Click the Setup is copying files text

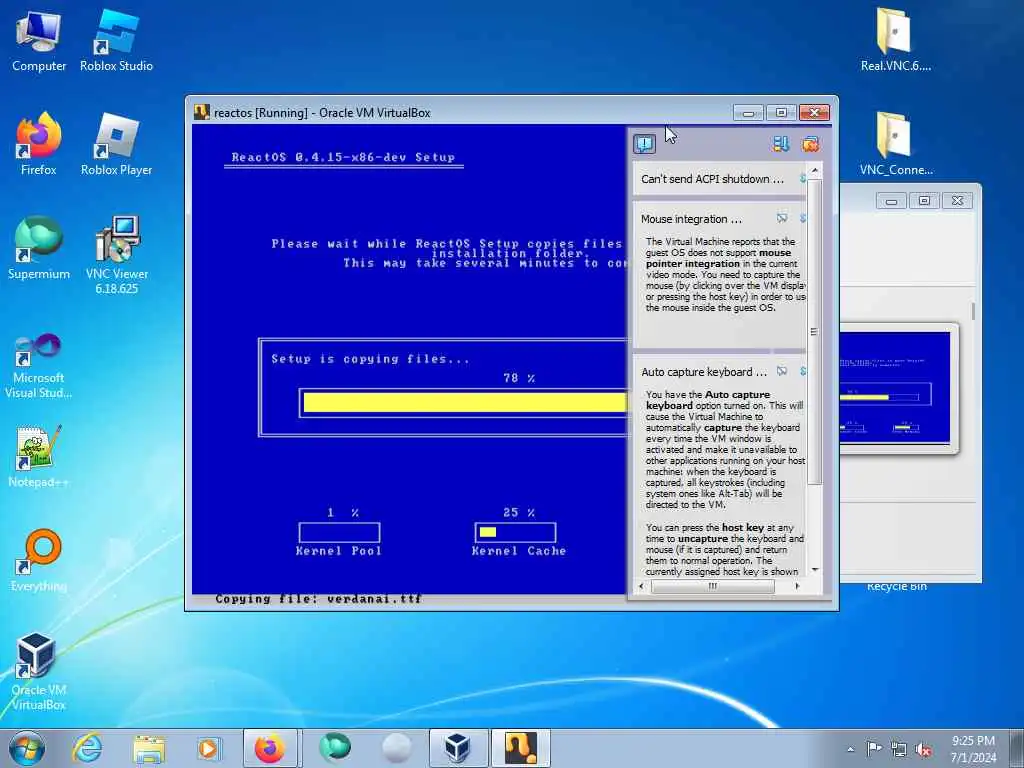[370, 359]
